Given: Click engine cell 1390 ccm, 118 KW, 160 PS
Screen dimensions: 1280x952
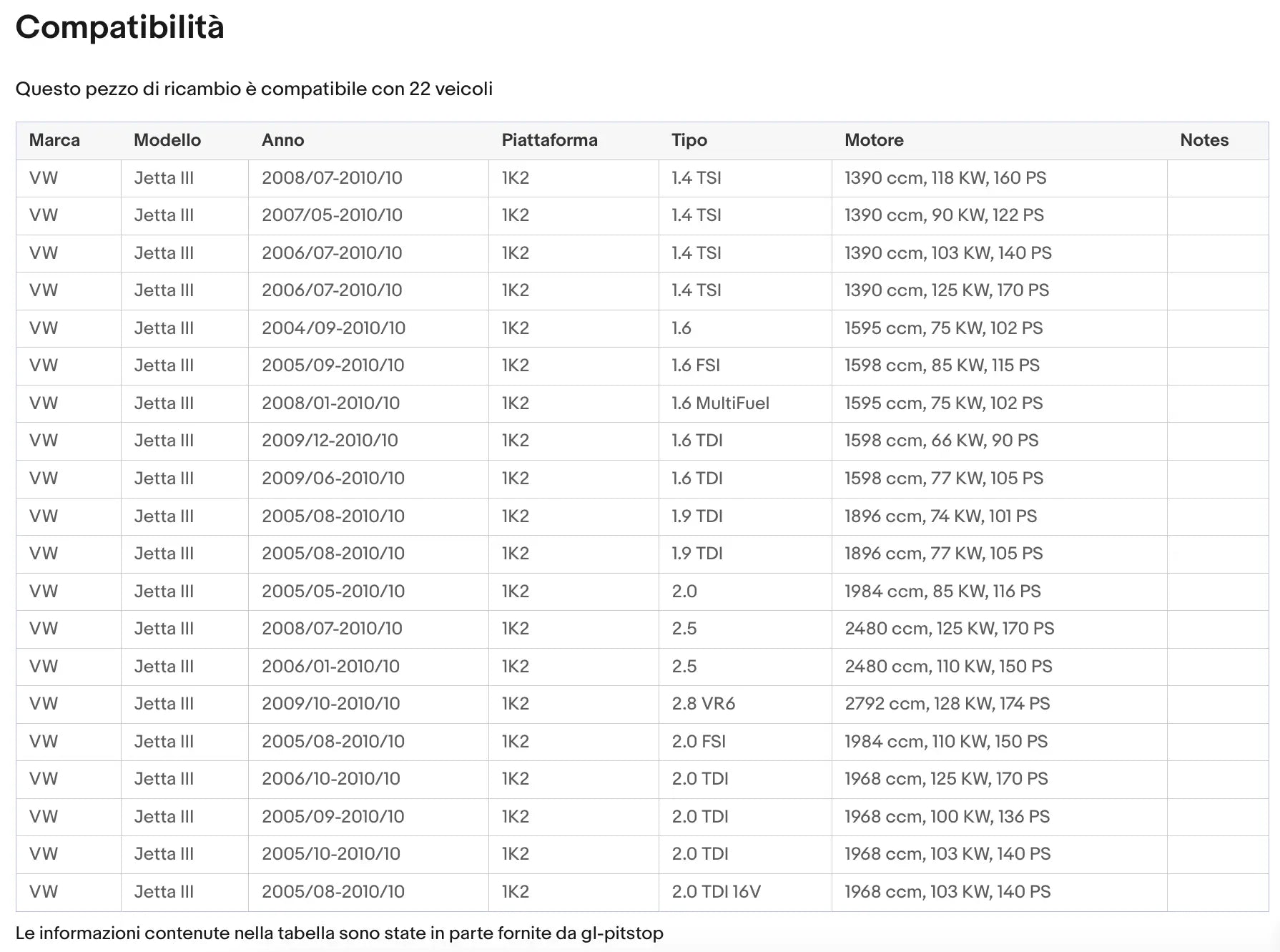Looking at the screenshot, I should tap(945, 178).
